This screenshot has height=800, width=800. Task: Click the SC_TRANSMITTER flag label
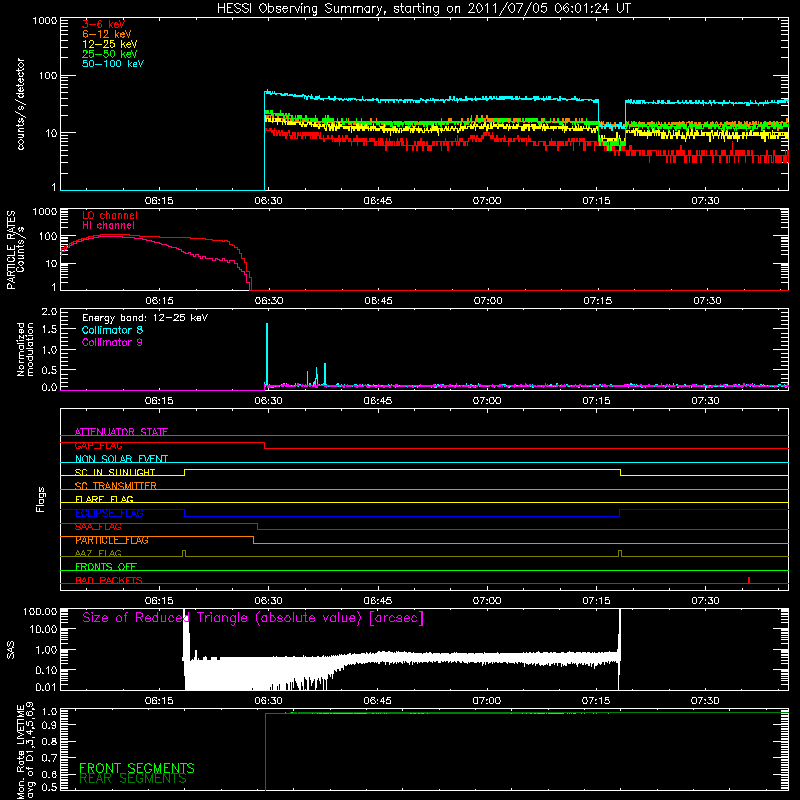[115, 486]
